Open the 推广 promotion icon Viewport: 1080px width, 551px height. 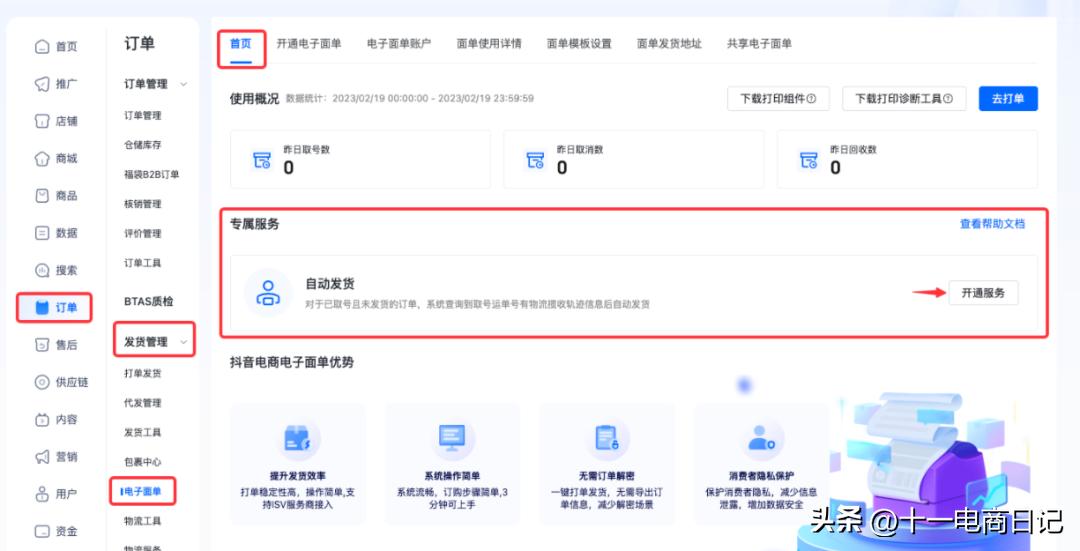pyautogui.click(x=42, y=83)
